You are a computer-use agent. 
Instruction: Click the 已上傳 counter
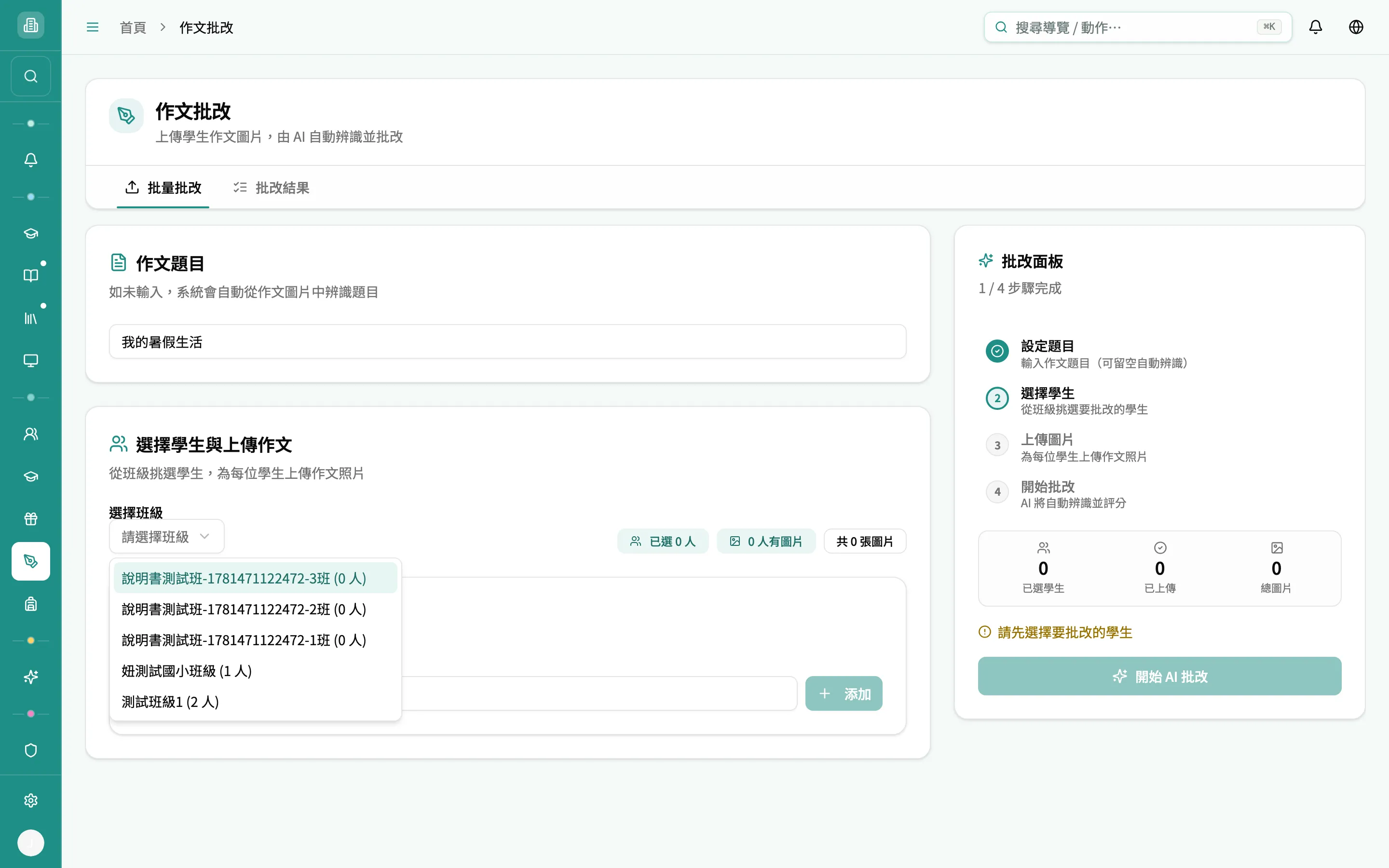1159,568
